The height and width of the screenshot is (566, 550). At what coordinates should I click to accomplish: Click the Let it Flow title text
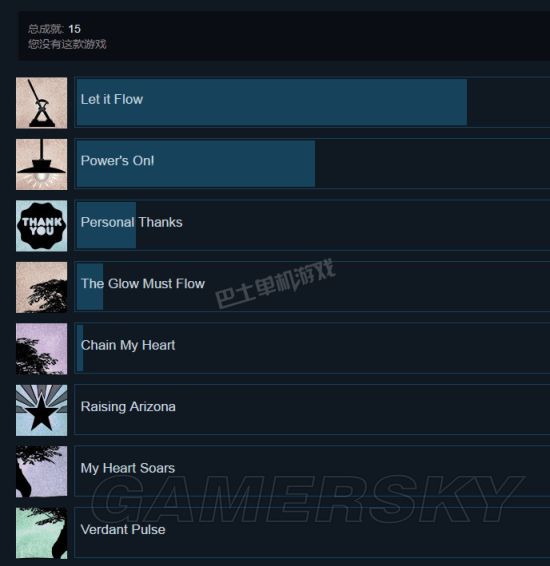coord(112,99)
